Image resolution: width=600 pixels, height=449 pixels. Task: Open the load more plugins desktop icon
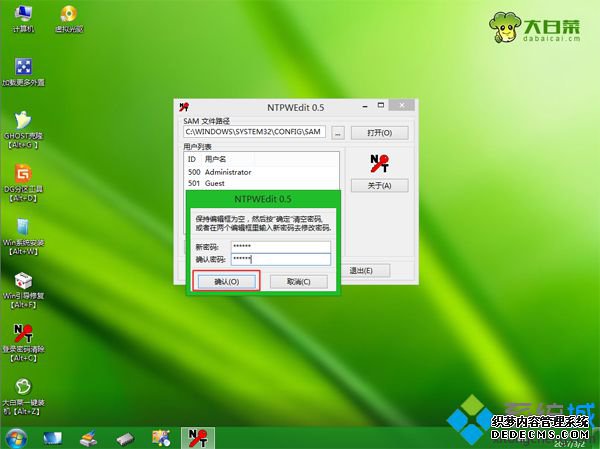click(x=23, y=72)
